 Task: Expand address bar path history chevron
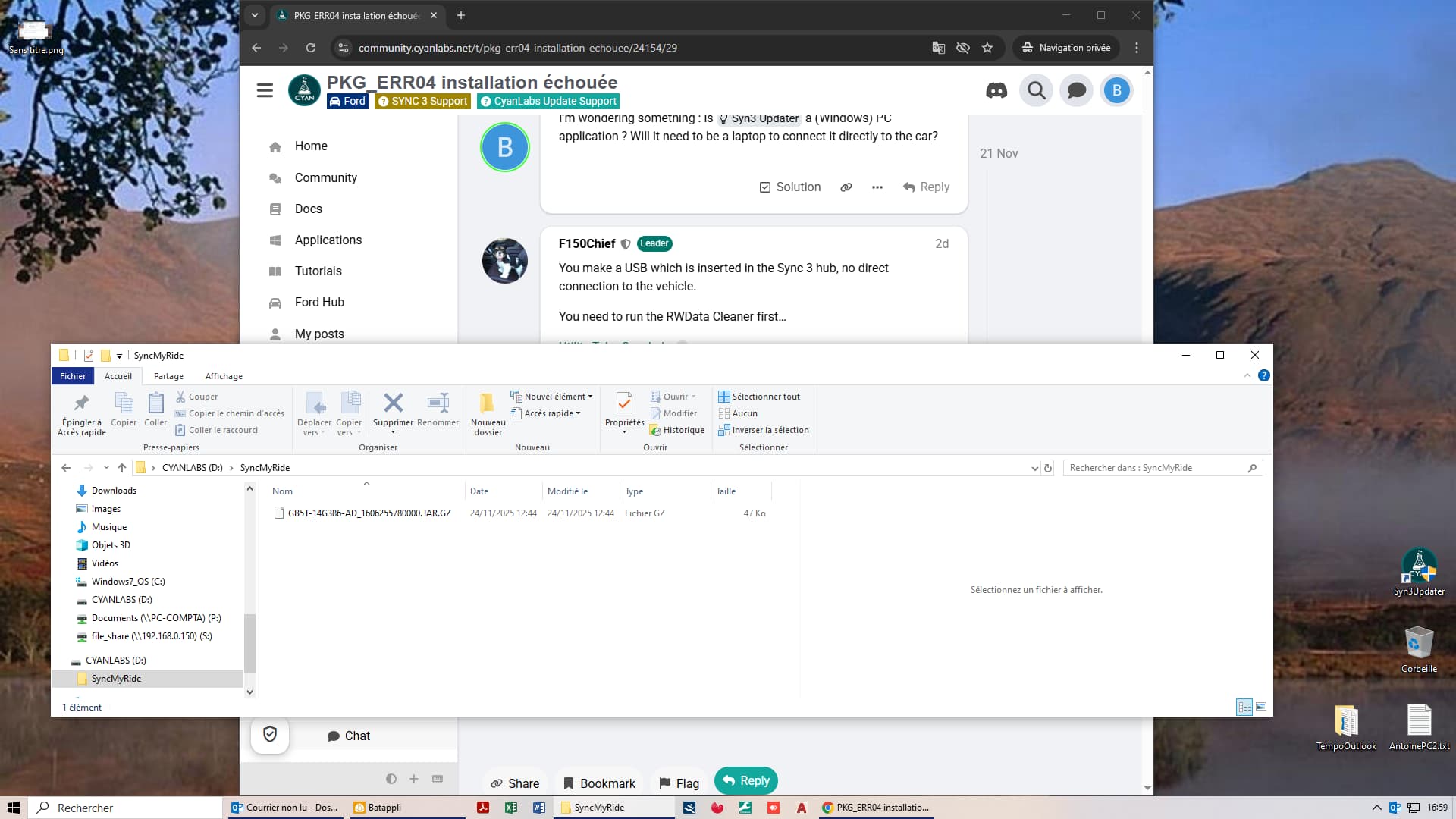pos(1034,468)
